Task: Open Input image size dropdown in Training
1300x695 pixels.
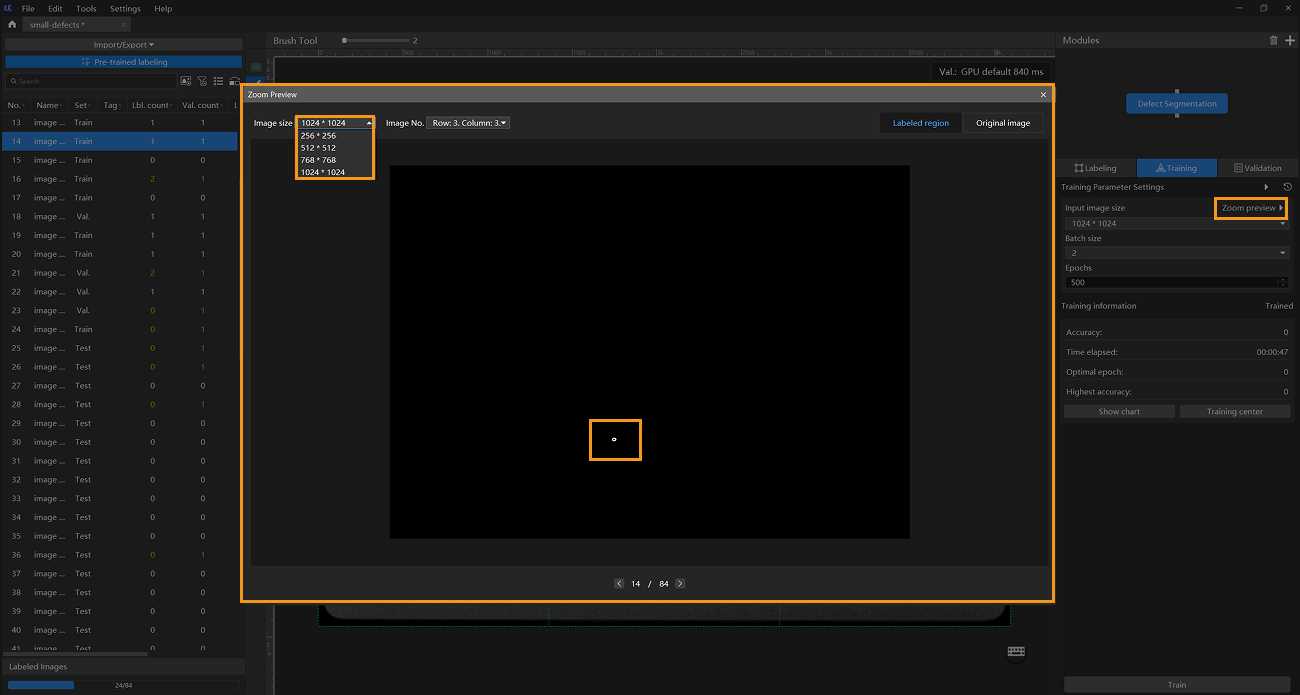Action: tap(1176, 223)
